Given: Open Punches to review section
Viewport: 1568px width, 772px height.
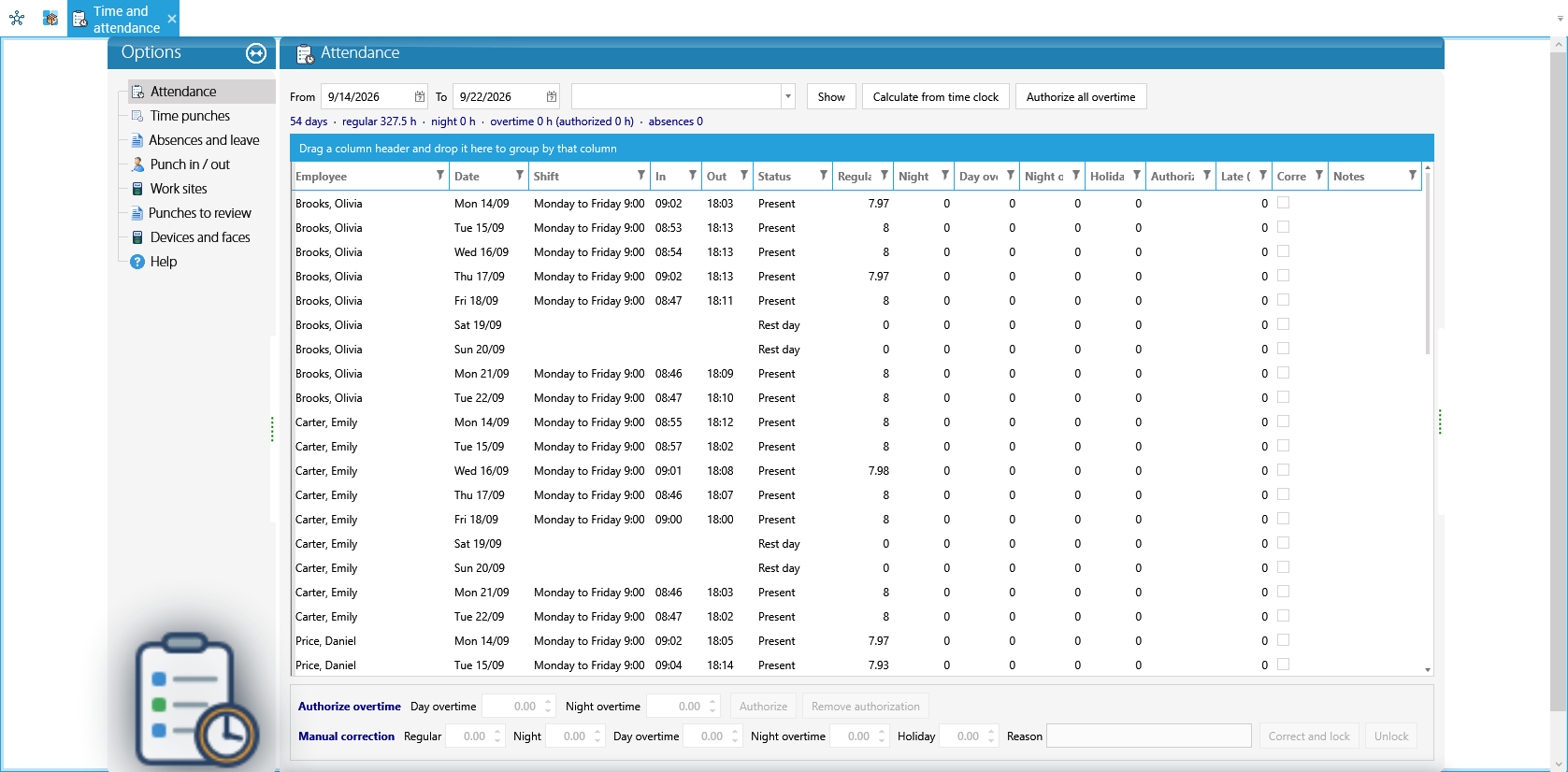Looking at the screenshot, I should [200, 213].
